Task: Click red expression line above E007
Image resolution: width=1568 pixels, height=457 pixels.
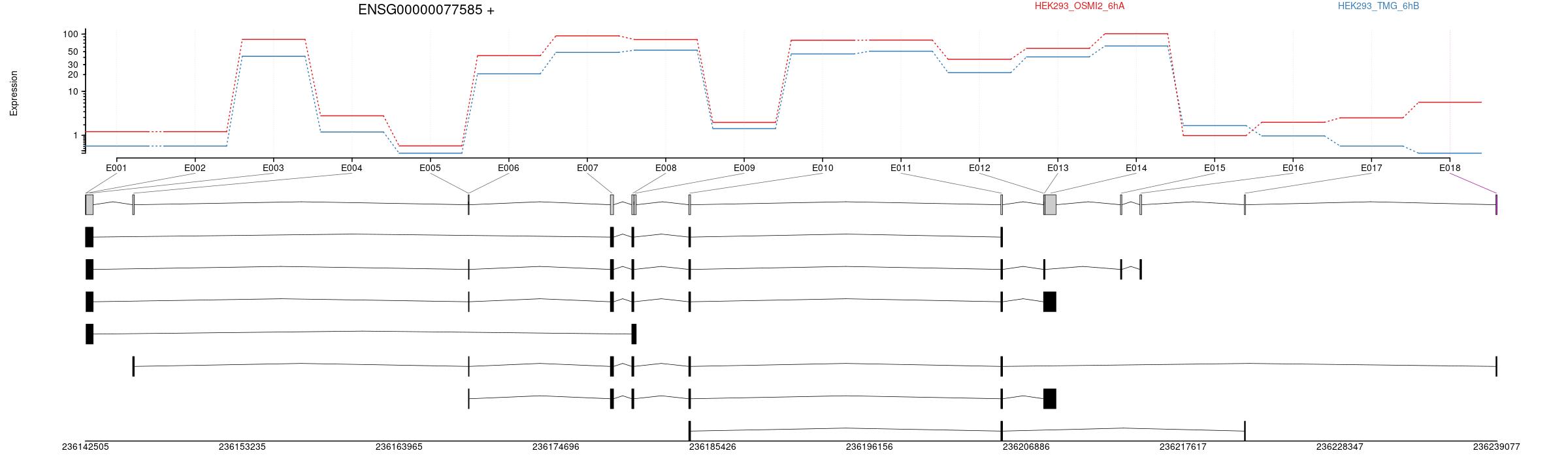Action: click(587, 35)
